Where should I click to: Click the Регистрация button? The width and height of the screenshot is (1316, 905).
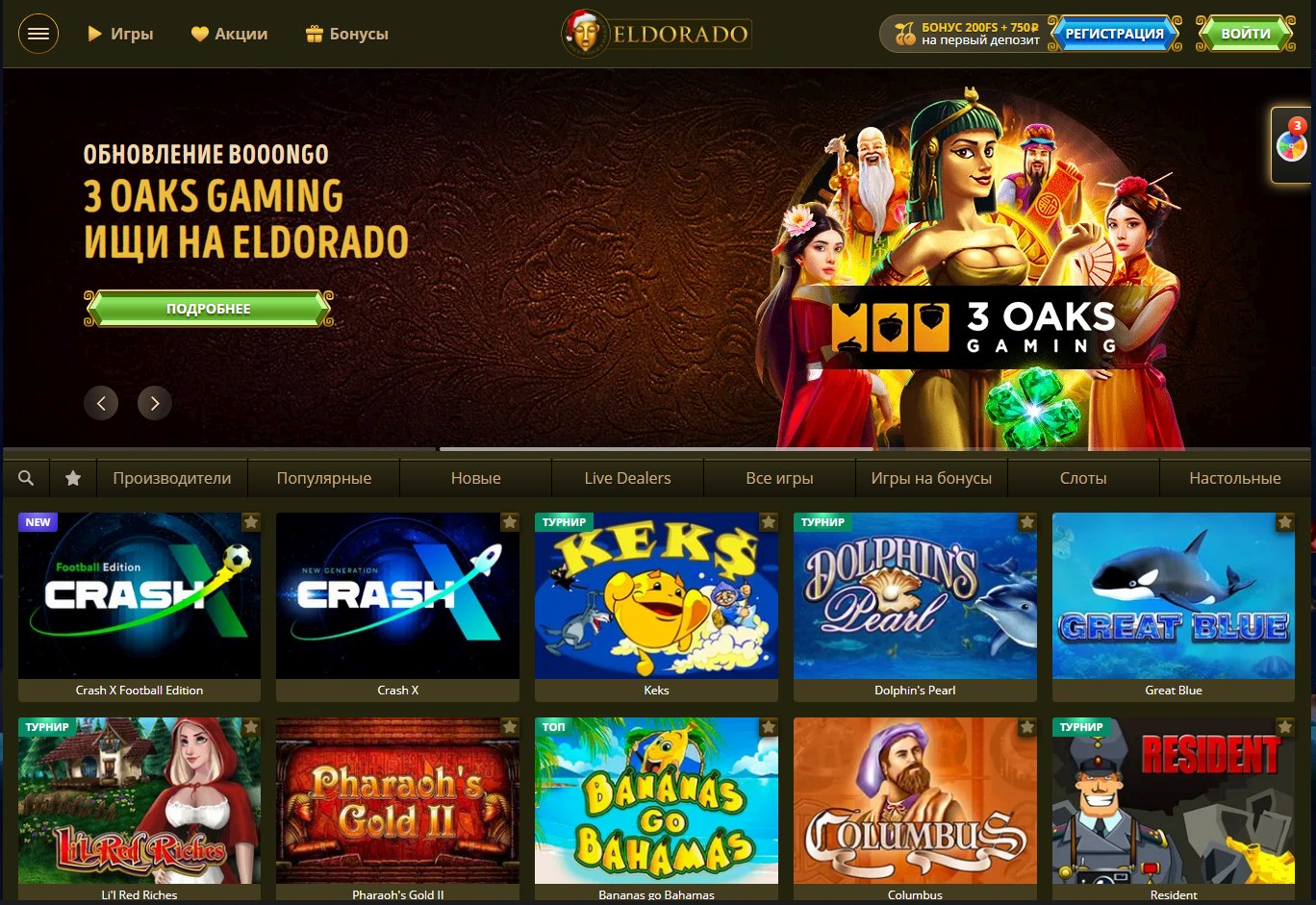point(1114,34)
